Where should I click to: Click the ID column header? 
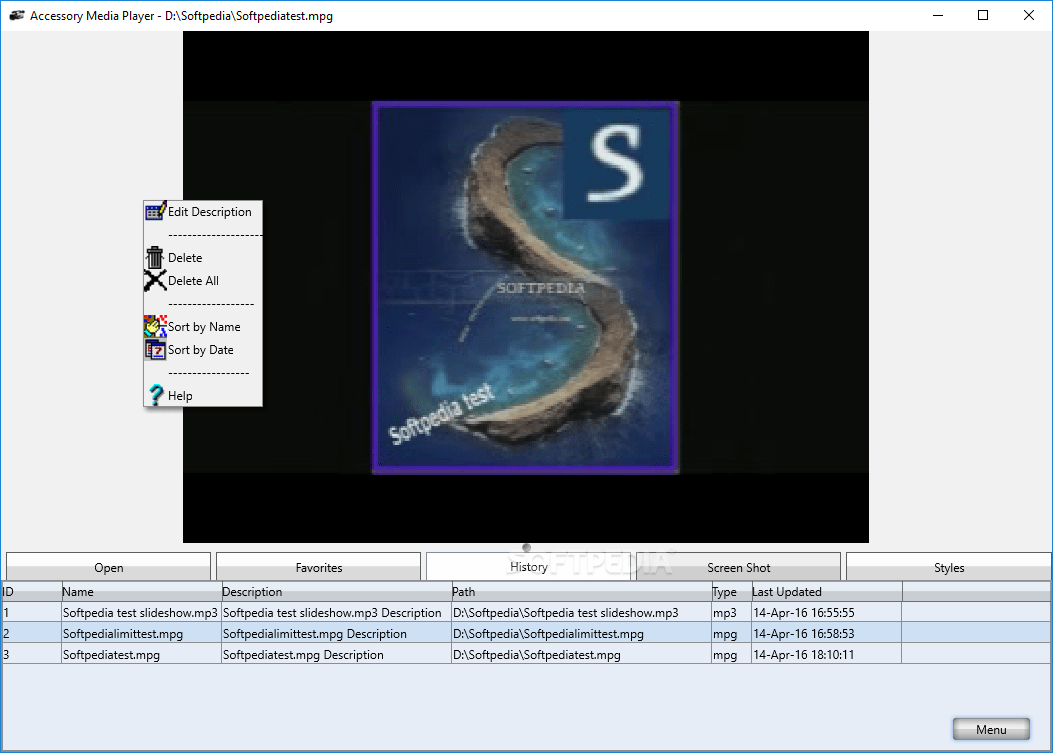(x=32, y=592)
